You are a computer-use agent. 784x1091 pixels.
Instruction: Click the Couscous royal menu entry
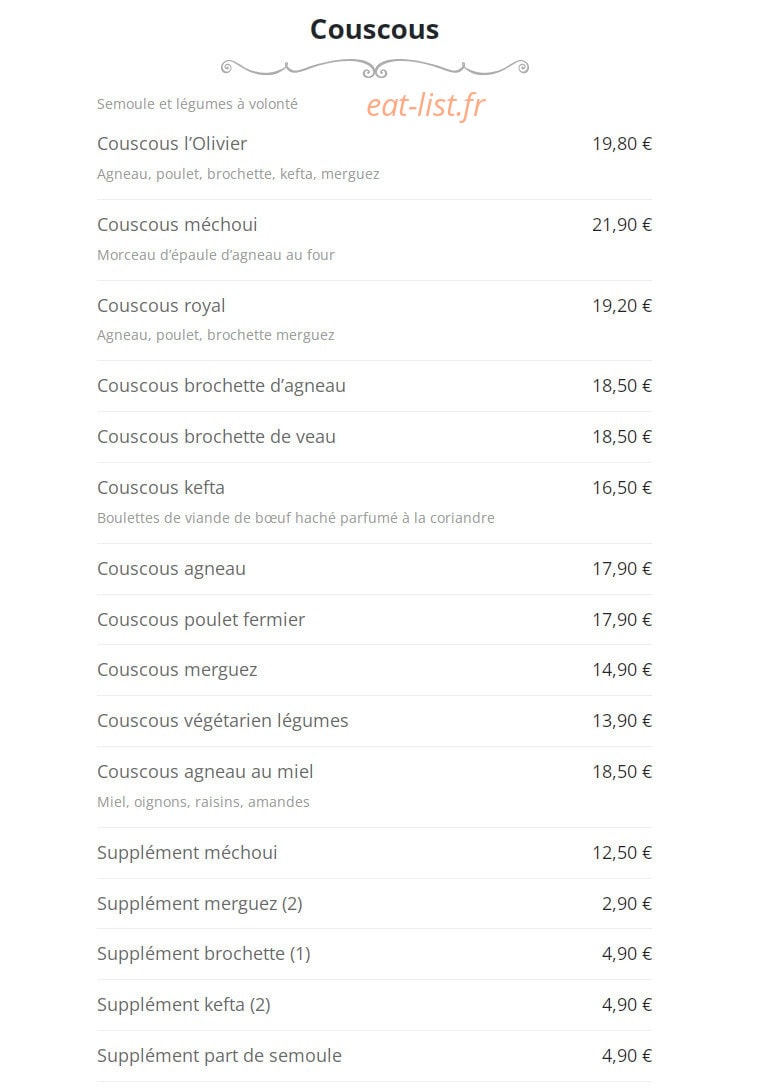(374, 321)
